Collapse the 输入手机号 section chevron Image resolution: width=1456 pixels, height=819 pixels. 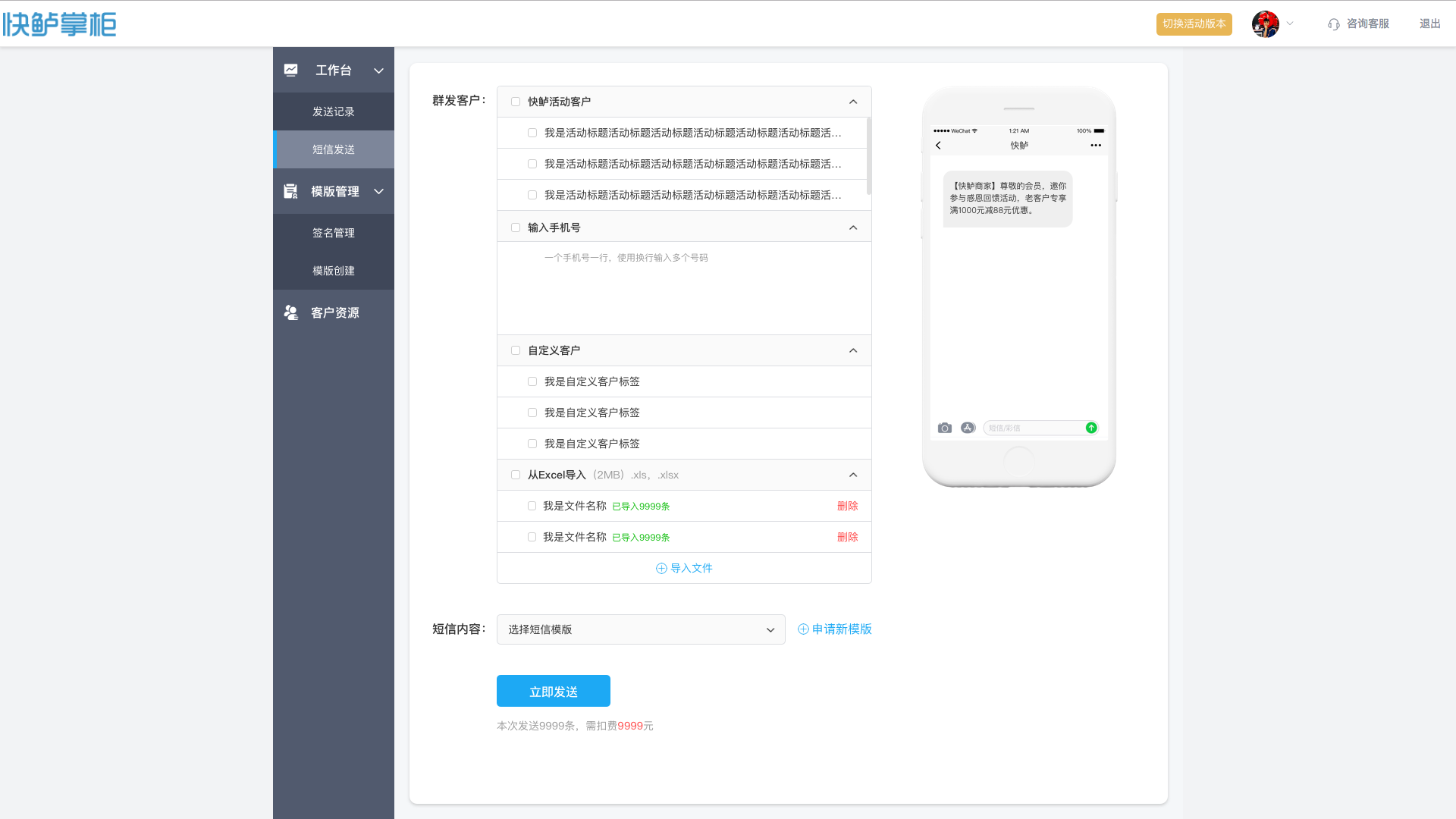853,227
